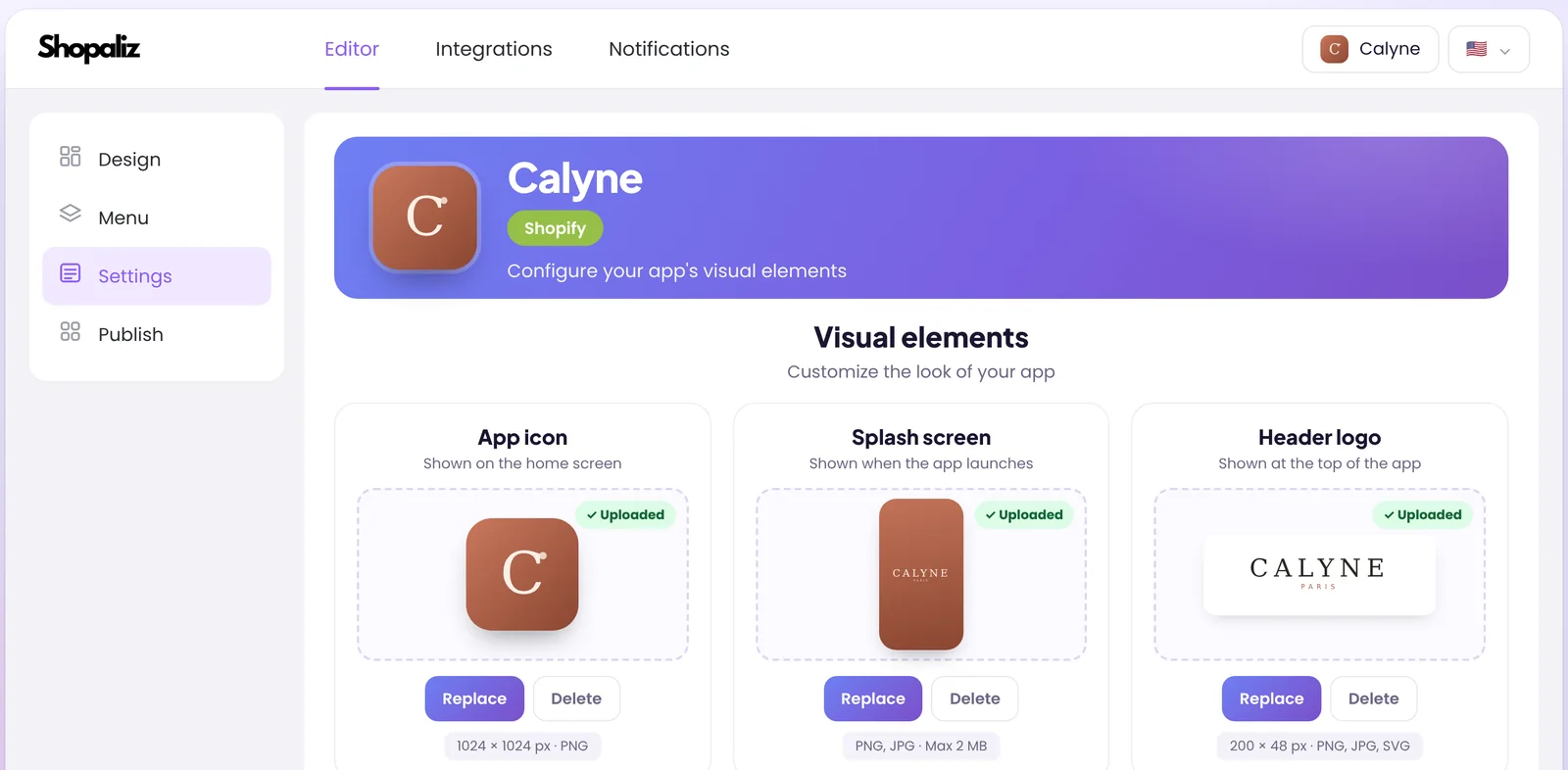
Task: Click the Design grid icon in sidebar
Action: pos(70,157)
